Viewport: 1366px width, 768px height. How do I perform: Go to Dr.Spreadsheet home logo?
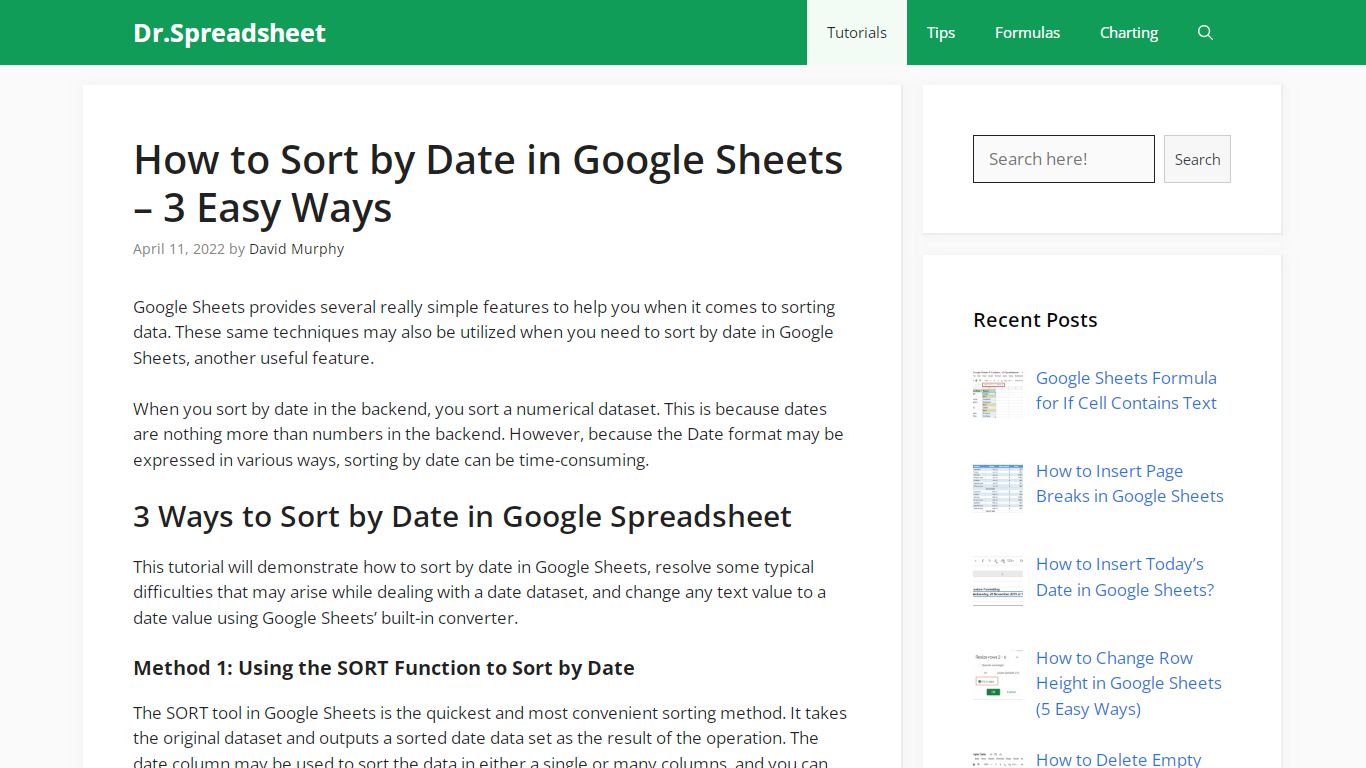click(x=229, y=33)
